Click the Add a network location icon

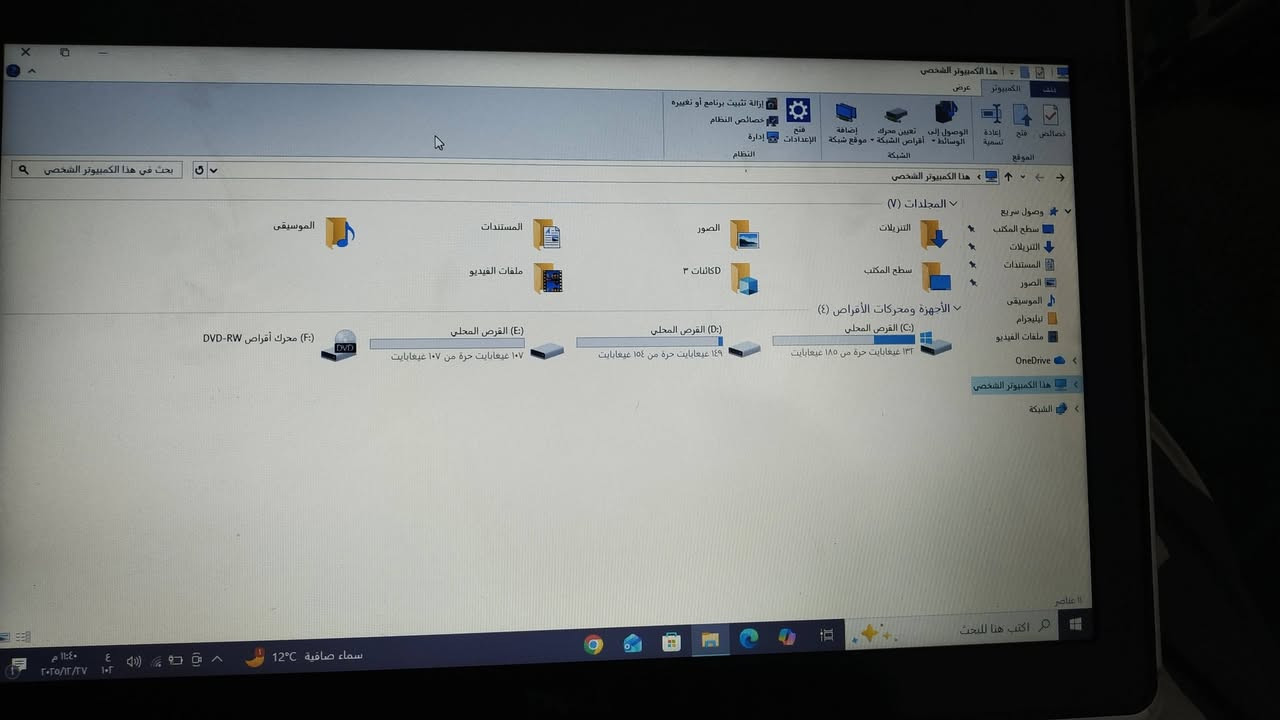tap(846, 113)
